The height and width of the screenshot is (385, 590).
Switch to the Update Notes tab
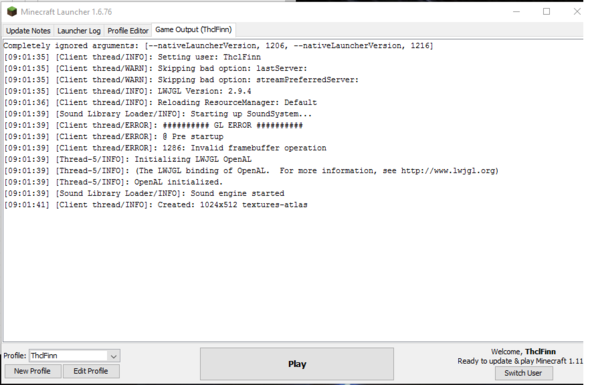tap(28, 31)
